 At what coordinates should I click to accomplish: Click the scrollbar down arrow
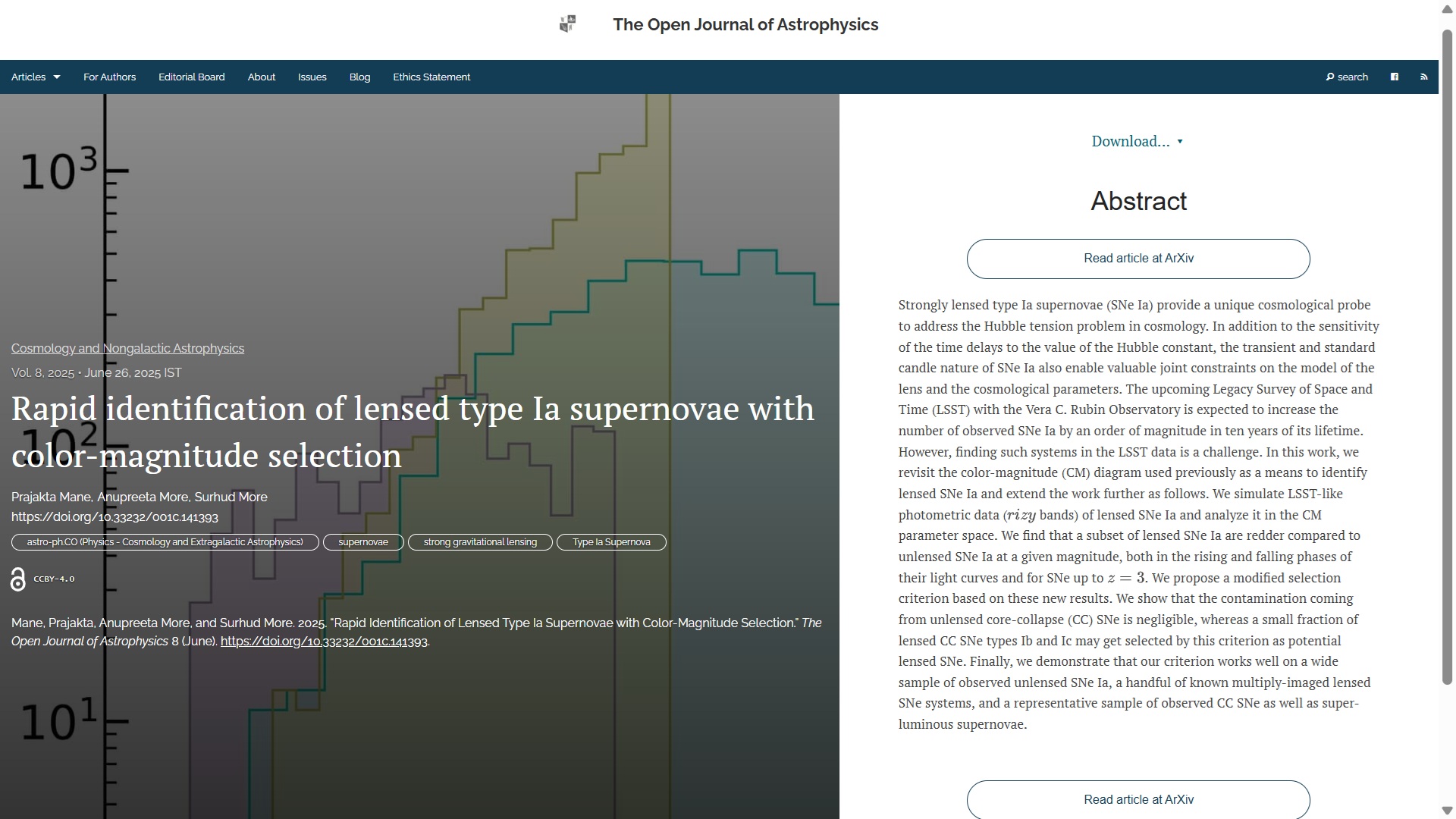pos(1447,811)
